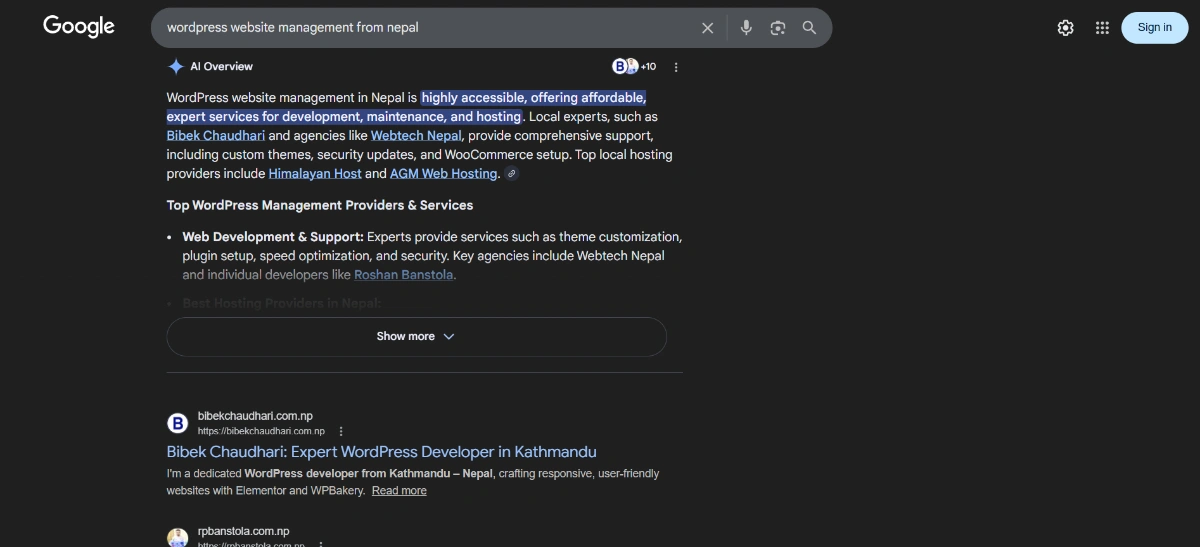Click the https://bibekchaudhari.com.np URL text
1200x547 pixels.
pos(261,432)
